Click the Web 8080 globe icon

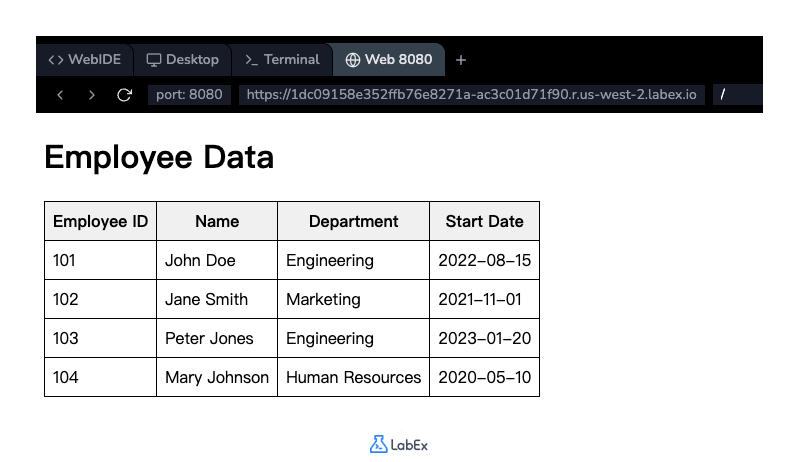[352, 60]
